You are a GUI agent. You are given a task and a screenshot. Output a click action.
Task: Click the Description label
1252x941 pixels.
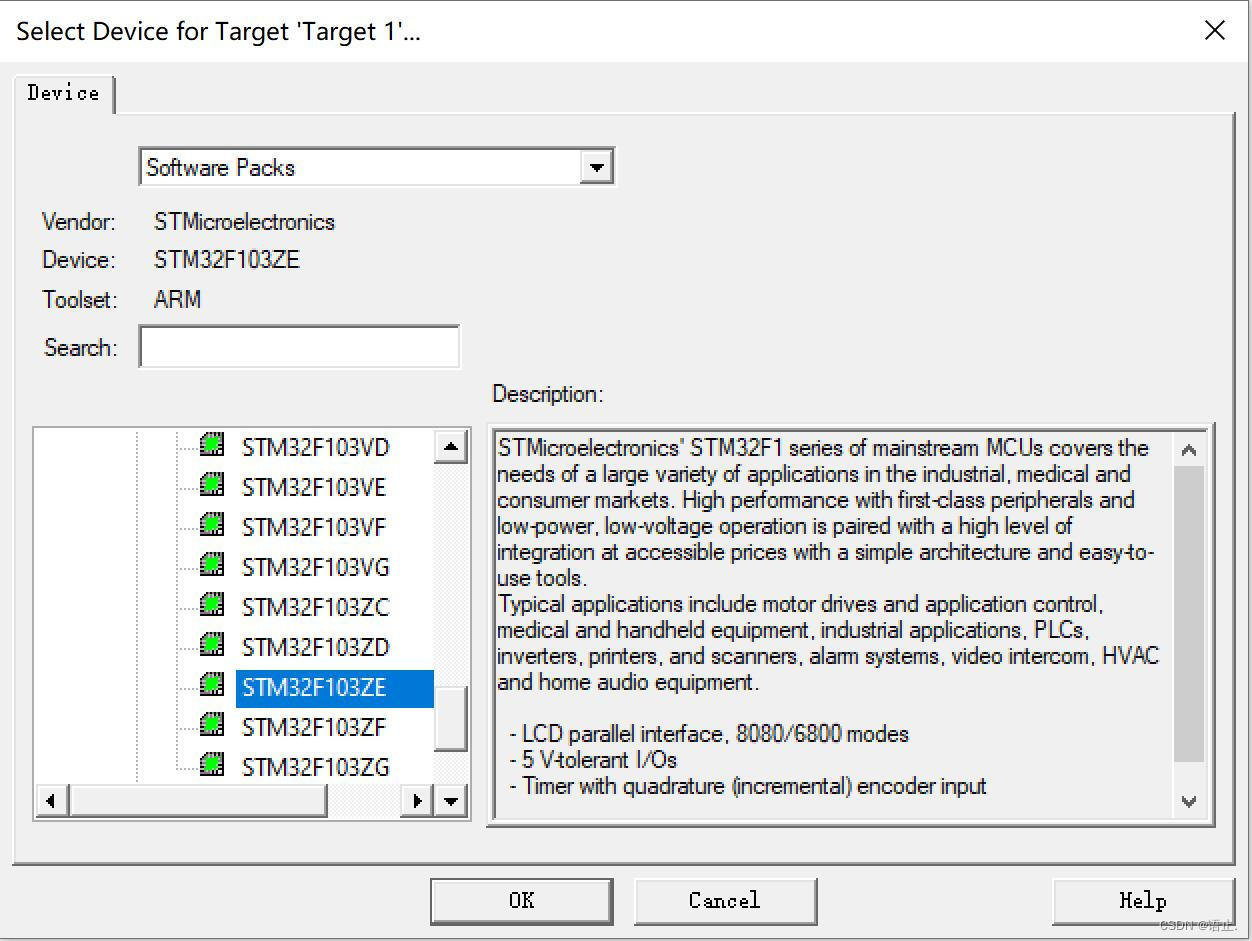pyautogui.click(x=548, y=394)
